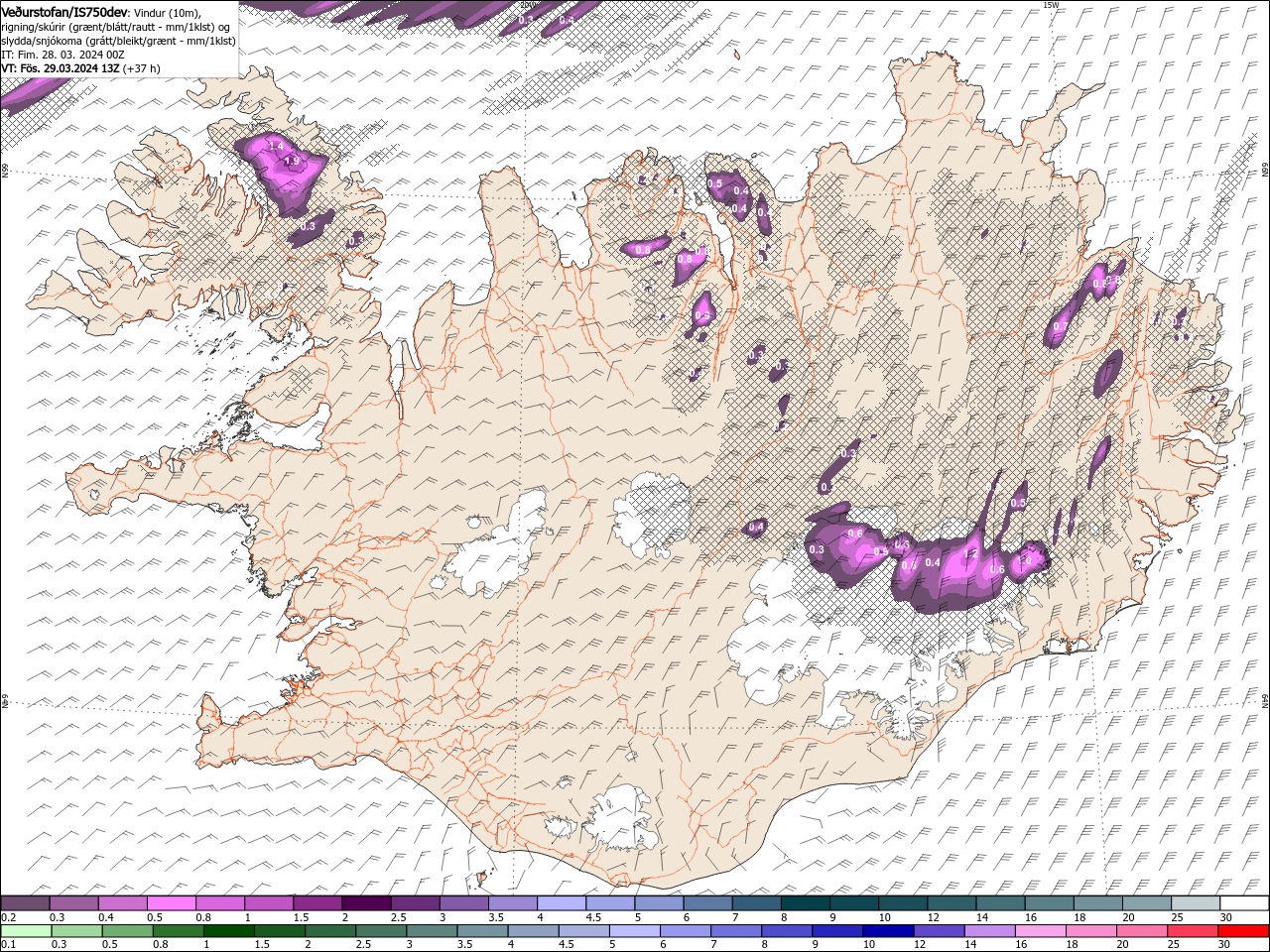This screenshot has height=952, width=1270.
Task: Select the darkest purple top swatch between 2 and 2.5
Action: [x=365, y=903]
